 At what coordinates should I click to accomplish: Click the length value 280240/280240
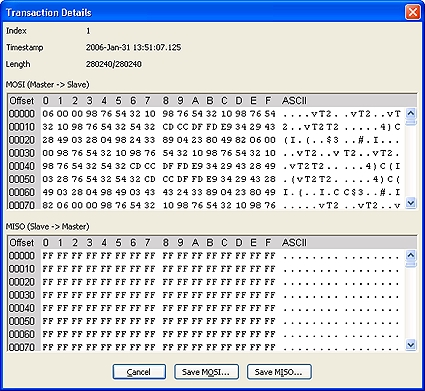click(114, 64)
